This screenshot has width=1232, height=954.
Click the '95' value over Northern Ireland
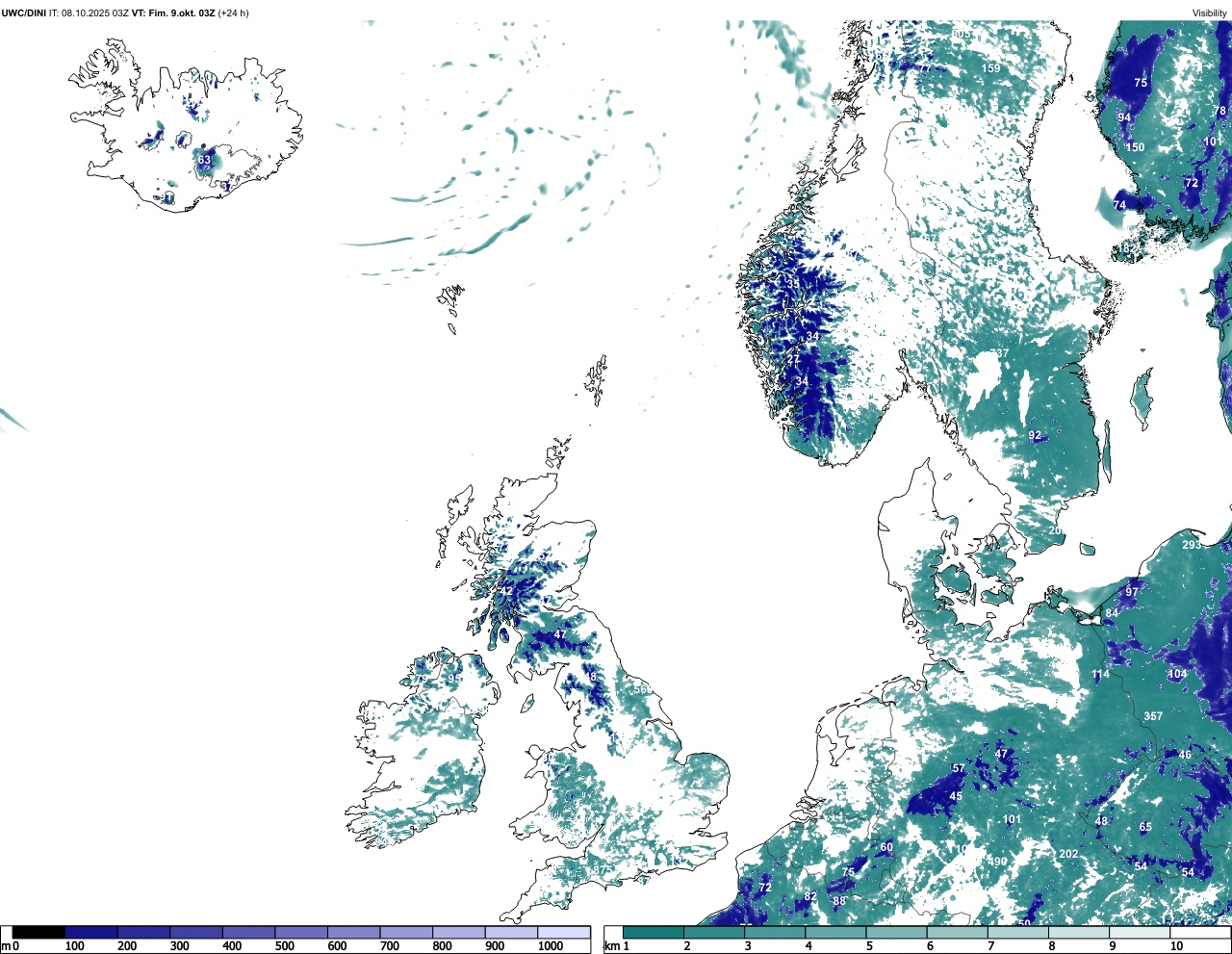tap(453, 678)
